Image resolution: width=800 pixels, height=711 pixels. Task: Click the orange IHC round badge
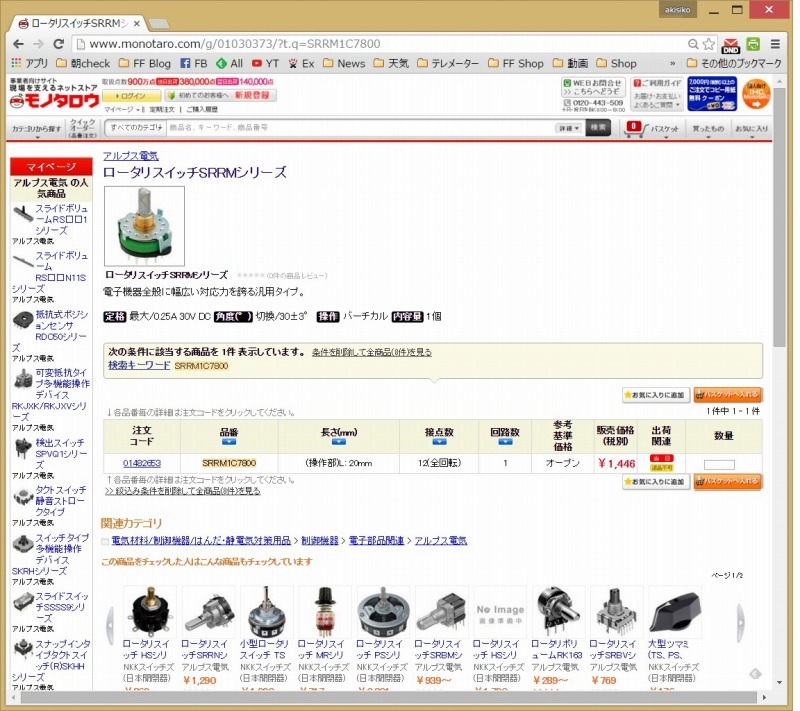click(x=756, y=94)
